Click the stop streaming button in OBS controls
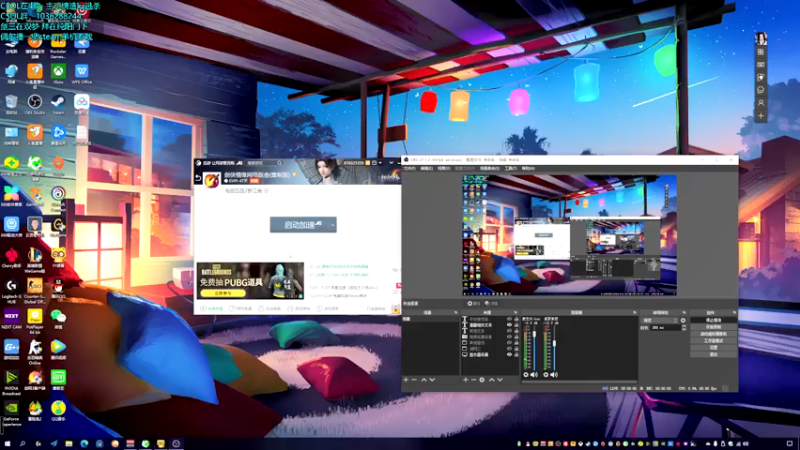Viewport: 800px width, 450px height. (713, 320)
